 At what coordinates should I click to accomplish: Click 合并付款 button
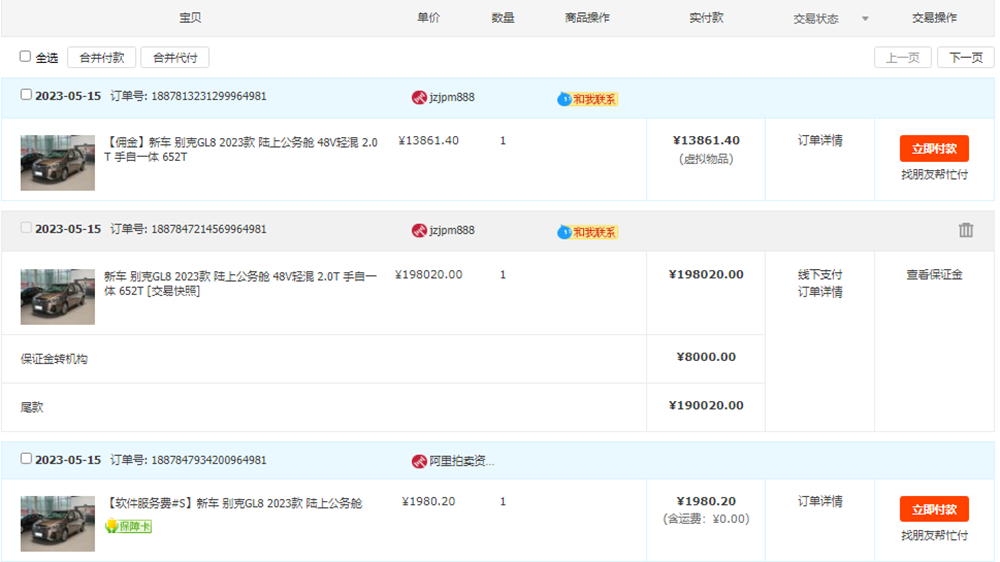101,58
